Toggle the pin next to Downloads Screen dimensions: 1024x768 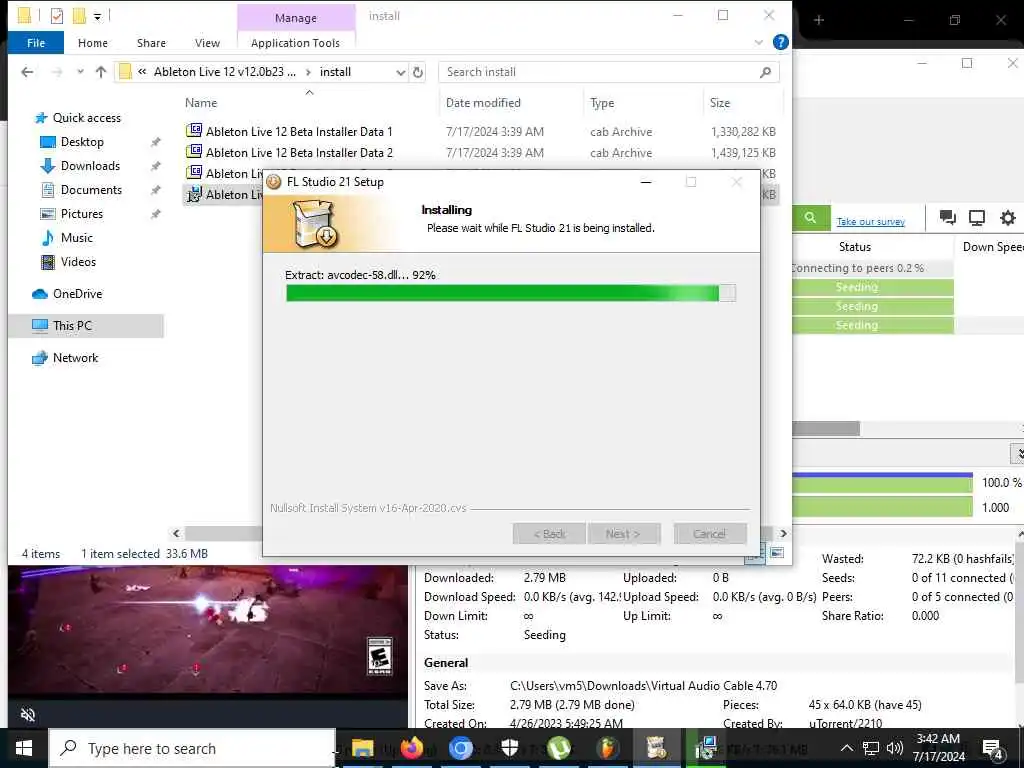(155, 166)
